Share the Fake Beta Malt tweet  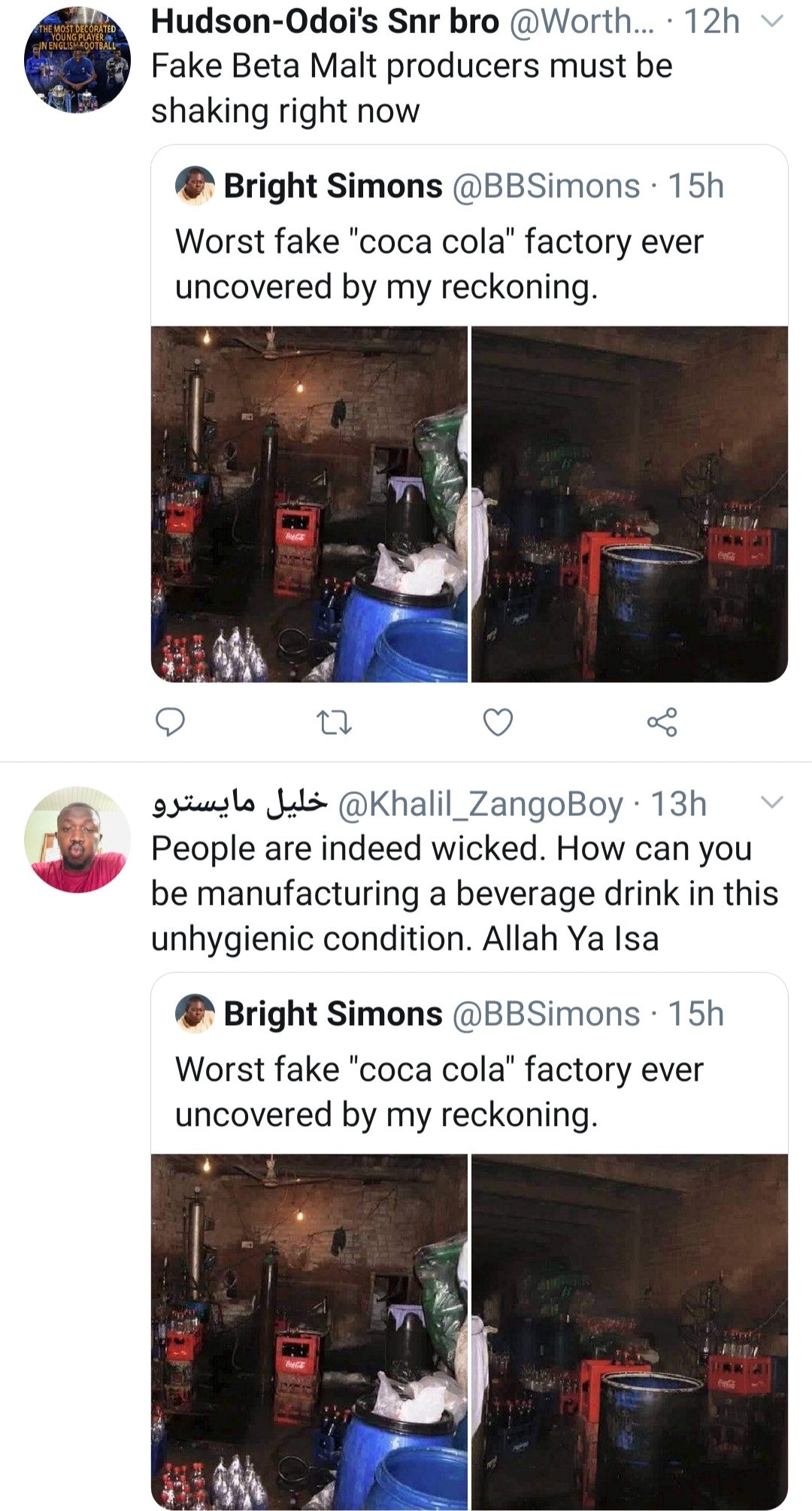coord(662,722)
